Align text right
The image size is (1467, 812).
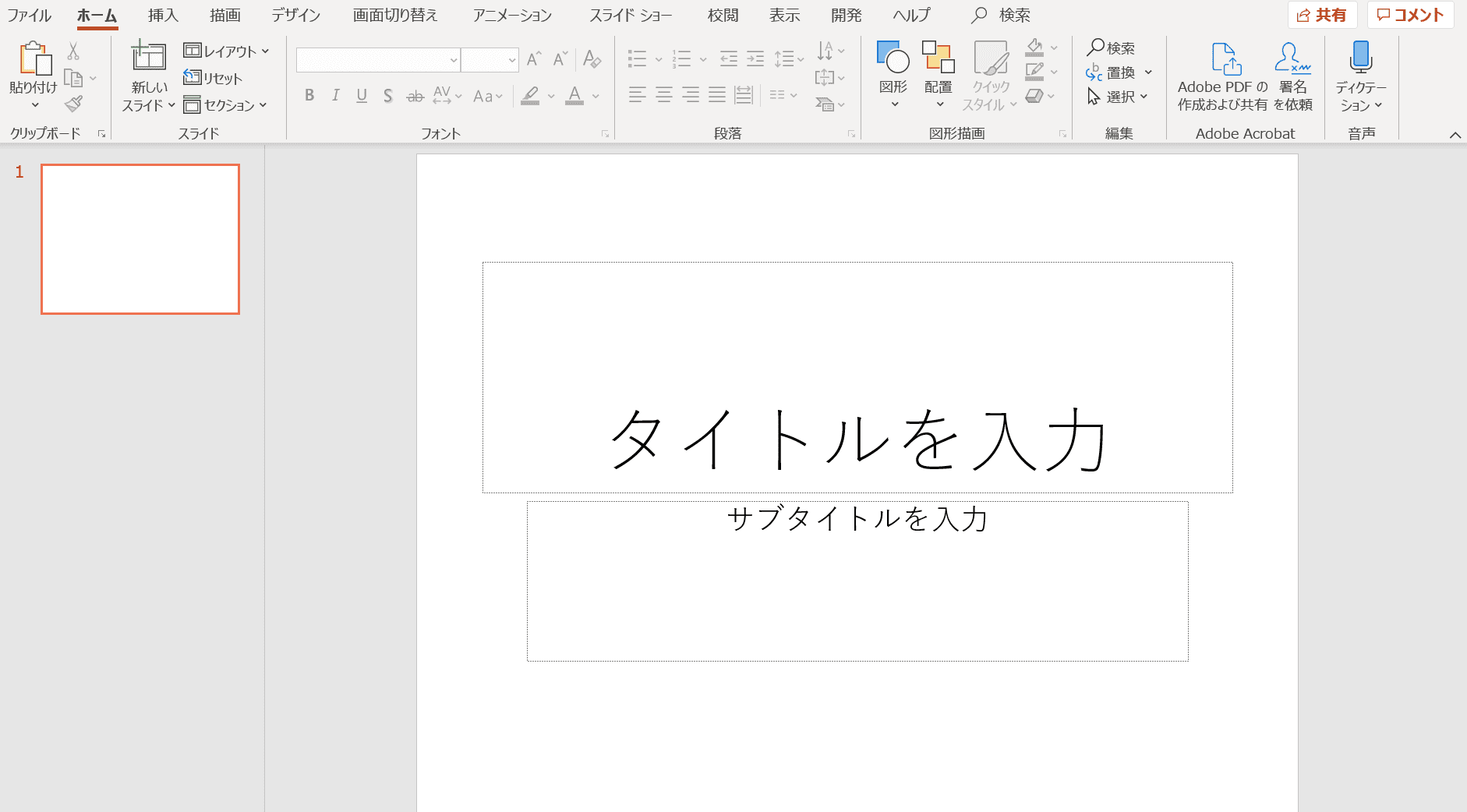pyautogui.click(x=690, y=95)
